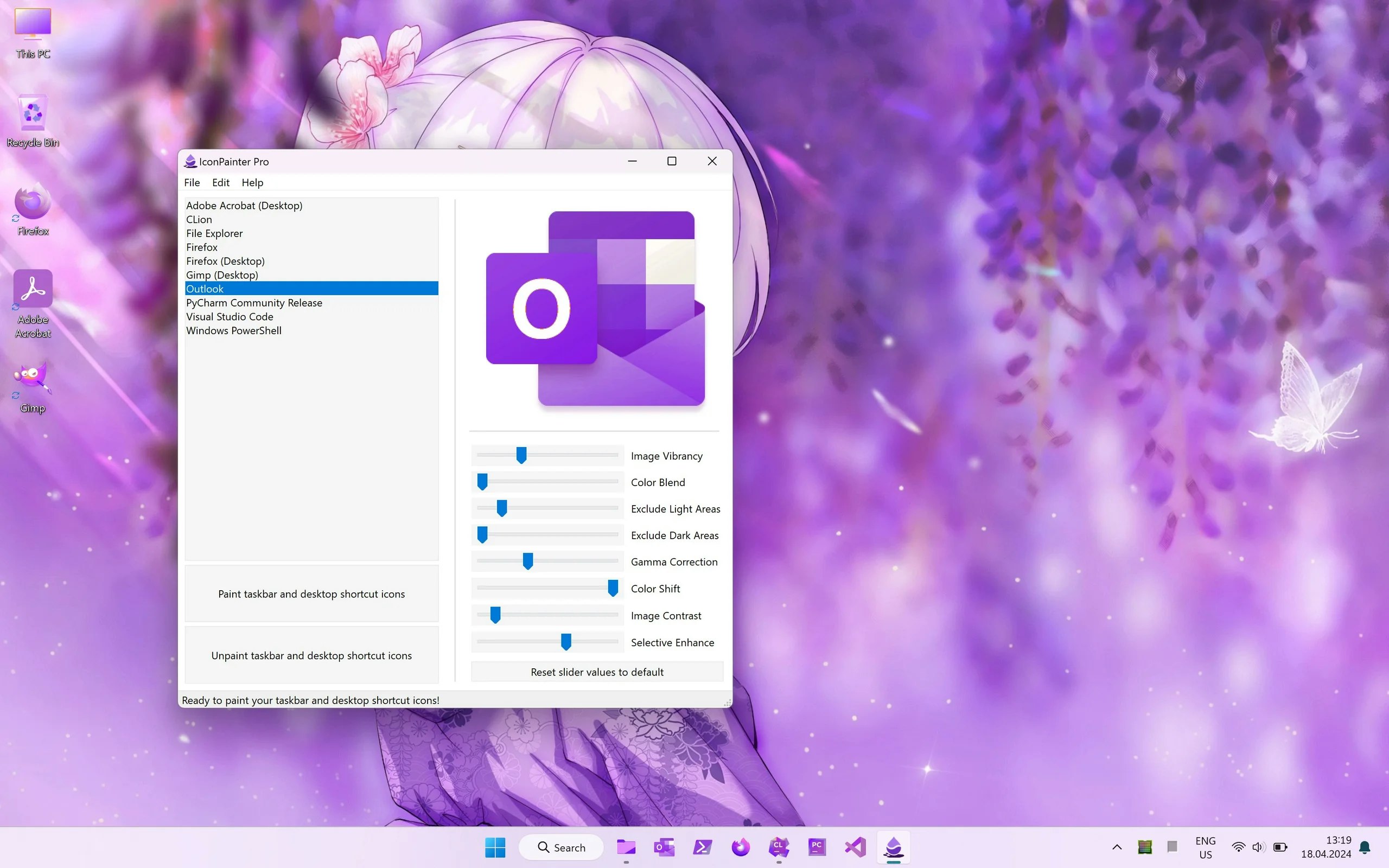The image size is (1389, 868).
Task: Open the Recycle Bin desktop icon
Action: coord(33,121)
